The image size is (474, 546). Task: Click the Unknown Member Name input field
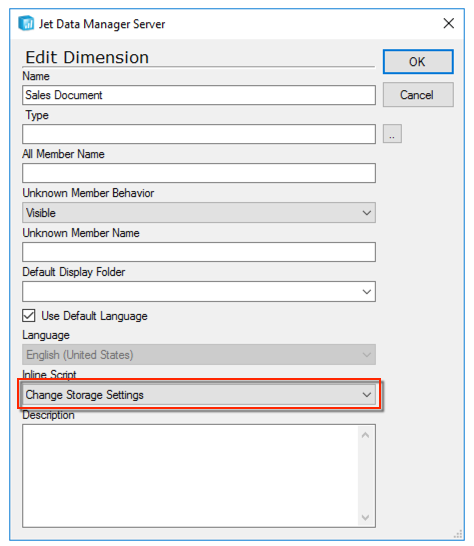pyautogui.click(x=199, y=252)
